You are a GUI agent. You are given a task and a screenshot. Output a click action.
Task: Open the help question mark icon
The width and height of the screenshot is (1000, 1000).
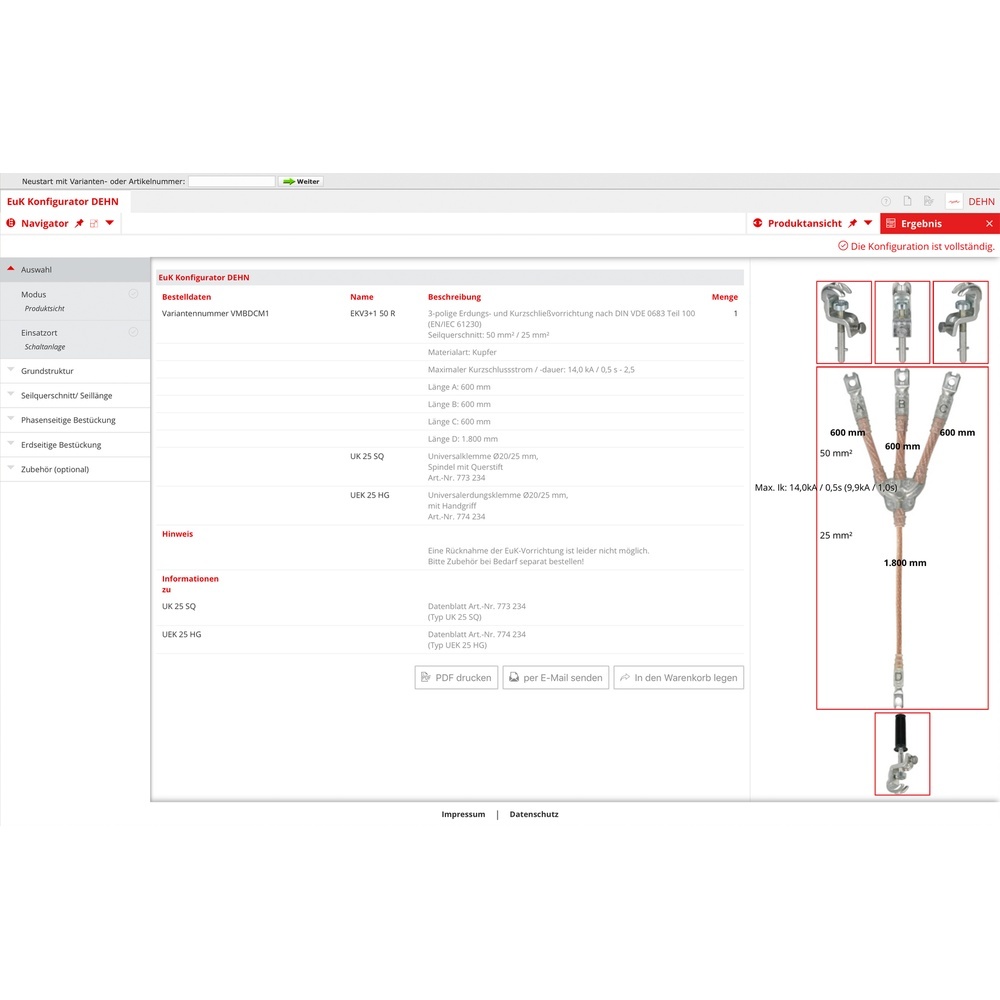(885, 202)
